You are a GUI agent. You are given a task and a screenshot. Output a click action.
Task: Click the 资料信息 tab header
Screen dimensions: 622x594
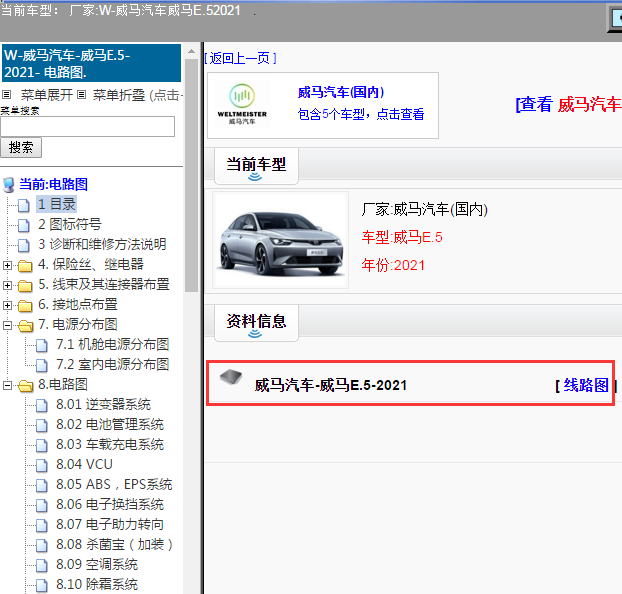pyautogui.click(x=256, y=323)
